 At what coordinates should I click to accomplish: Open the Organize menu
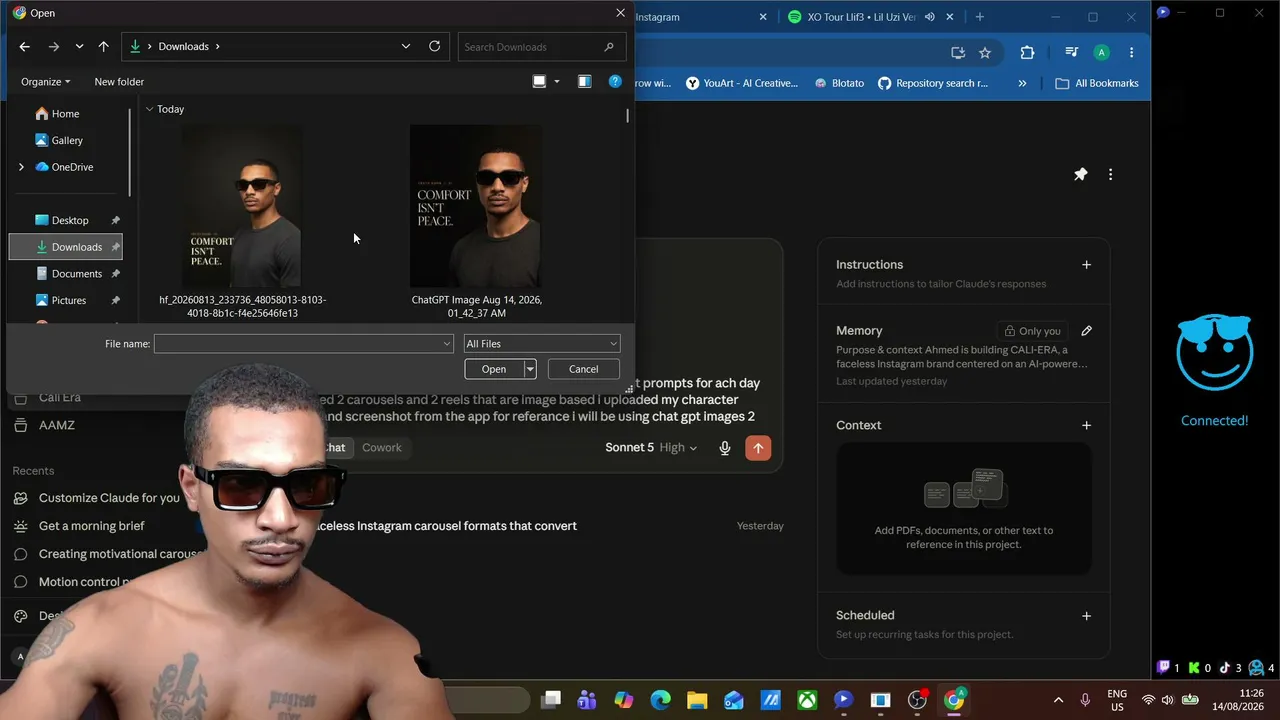pyautogui.click(x=45, y=82)
